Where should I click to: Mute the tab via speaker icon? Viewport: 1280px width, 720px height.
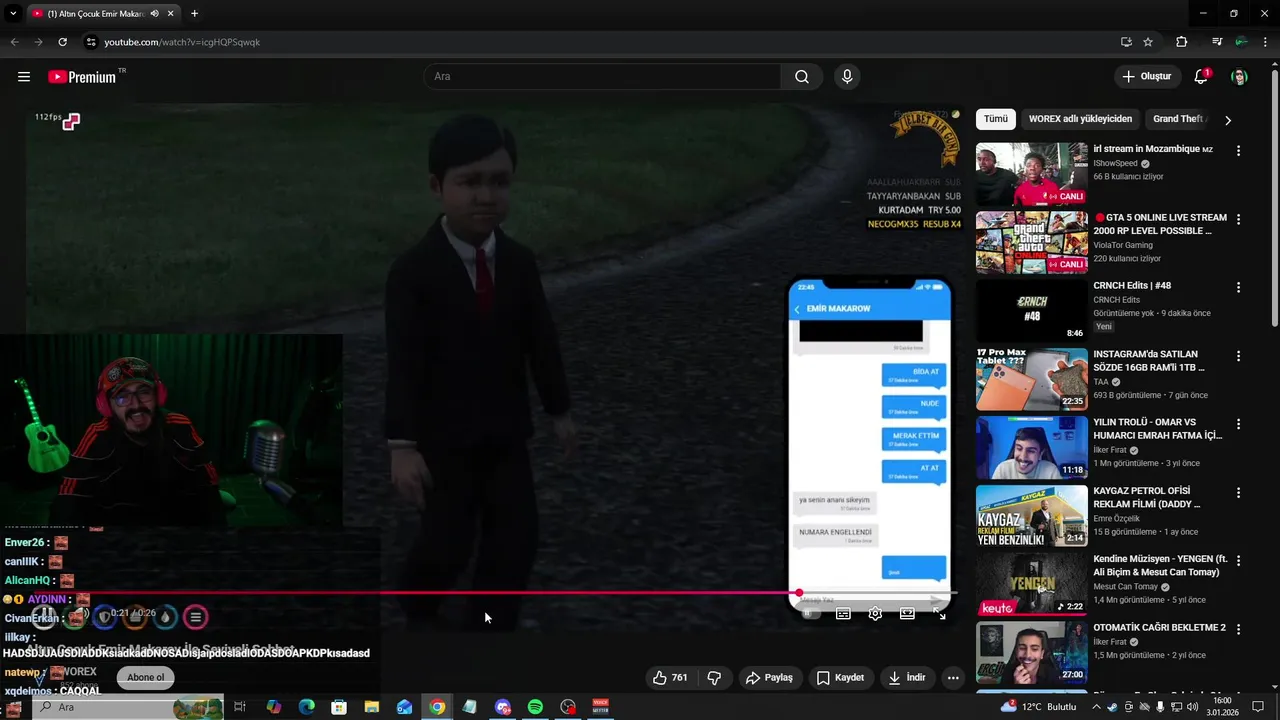point(155,14)
